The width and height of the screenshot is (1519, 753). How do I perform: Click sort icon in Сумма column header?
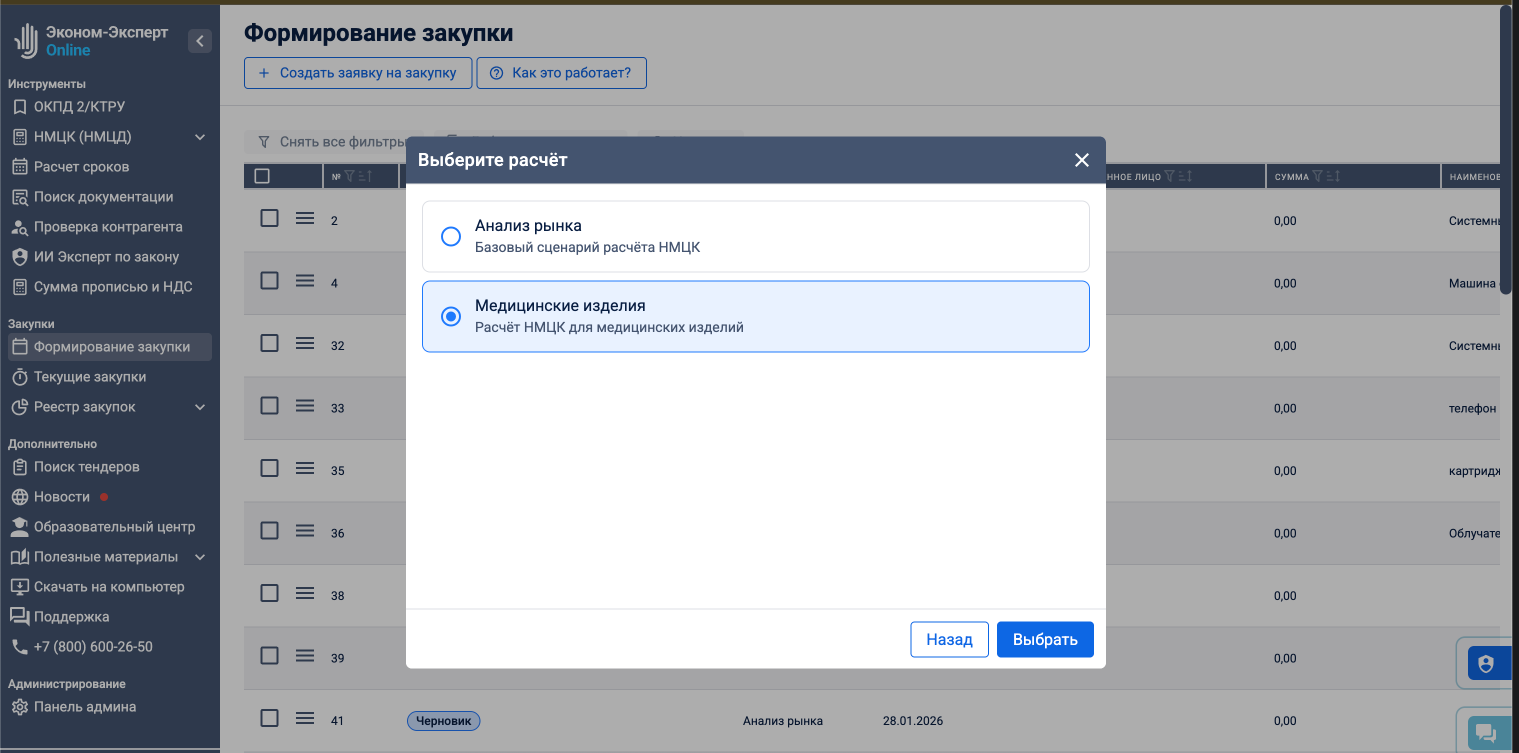[1333, 176]
